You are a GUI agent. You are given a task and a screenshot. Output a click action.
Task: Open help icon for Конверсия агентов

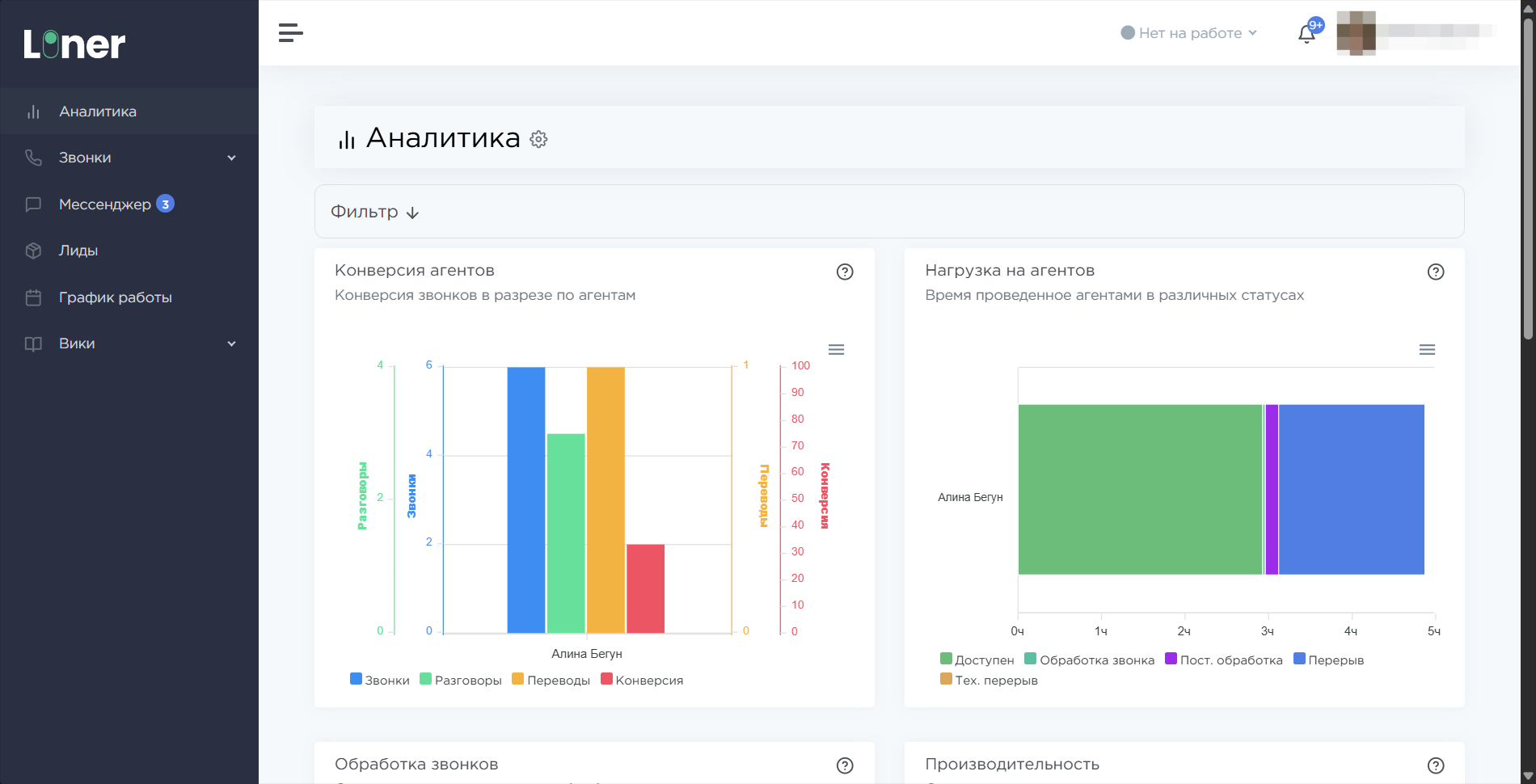point(845,272)
